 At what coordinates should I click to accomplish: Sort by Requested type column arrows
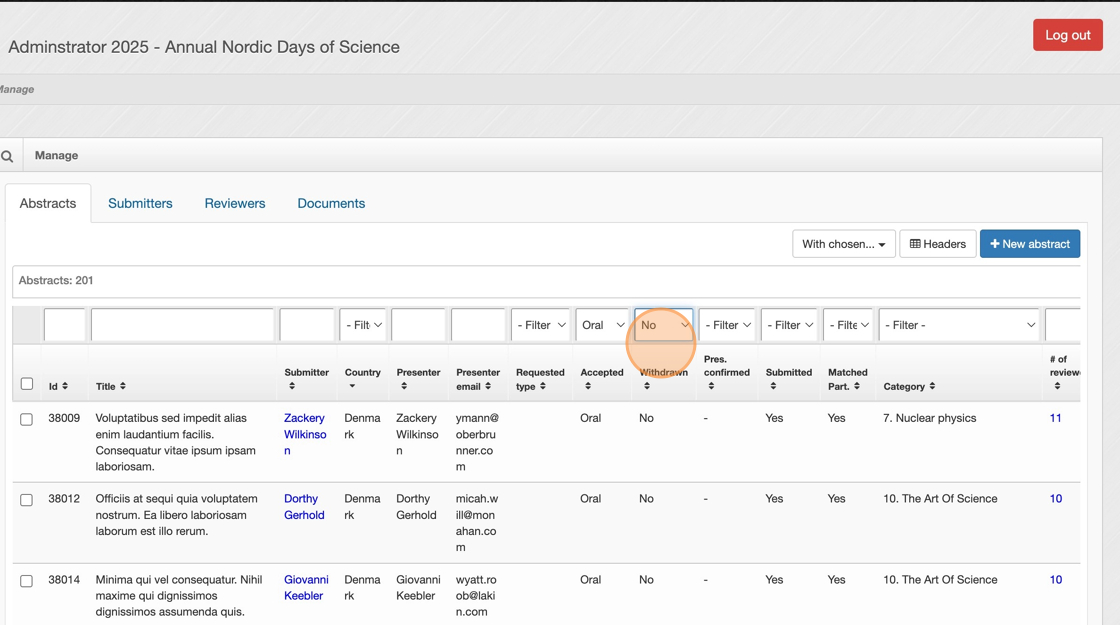pyautogui.click(x=542, y=386)
